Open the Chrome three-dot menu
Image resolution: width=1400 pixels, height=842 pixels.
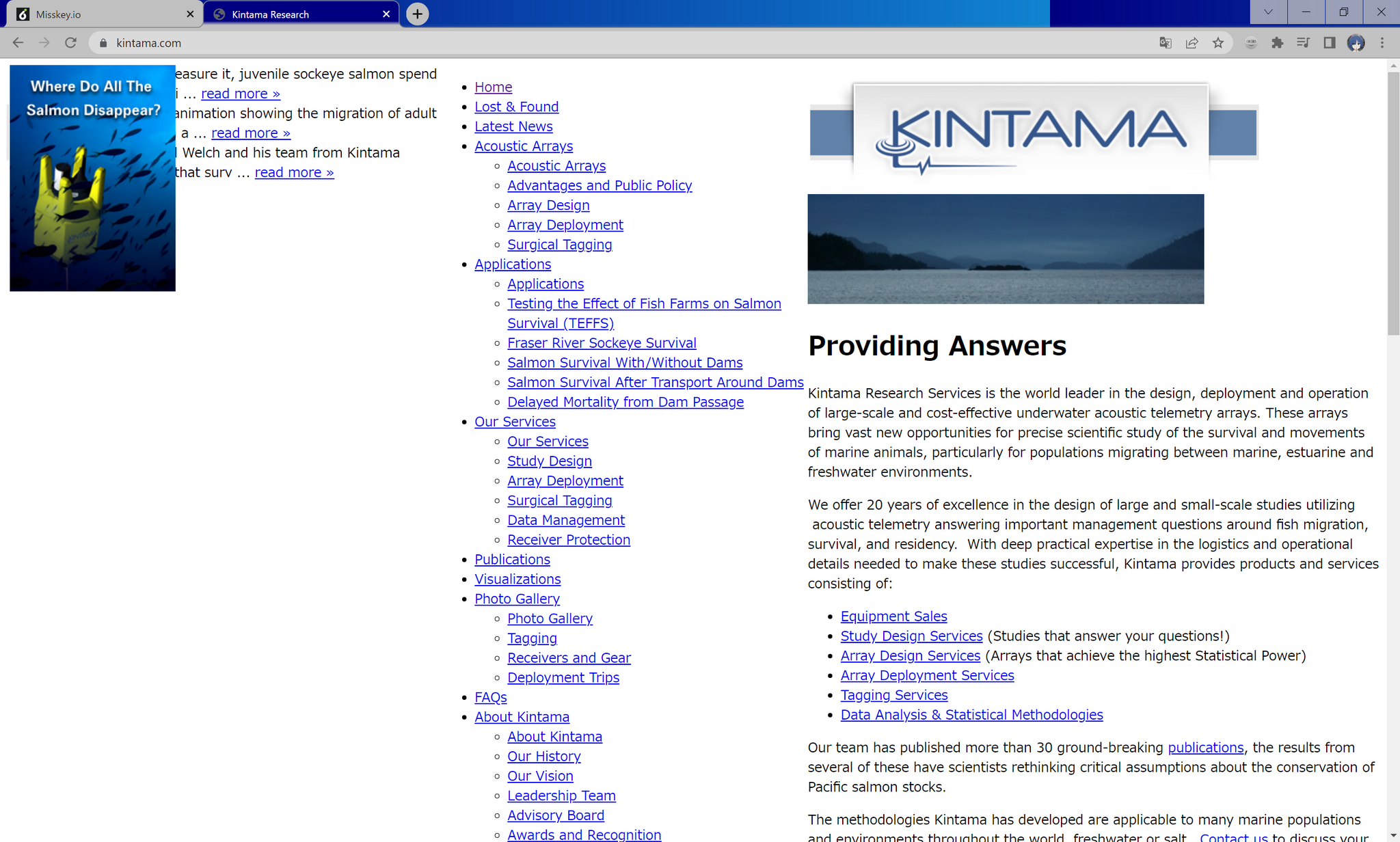[1382, 43]
